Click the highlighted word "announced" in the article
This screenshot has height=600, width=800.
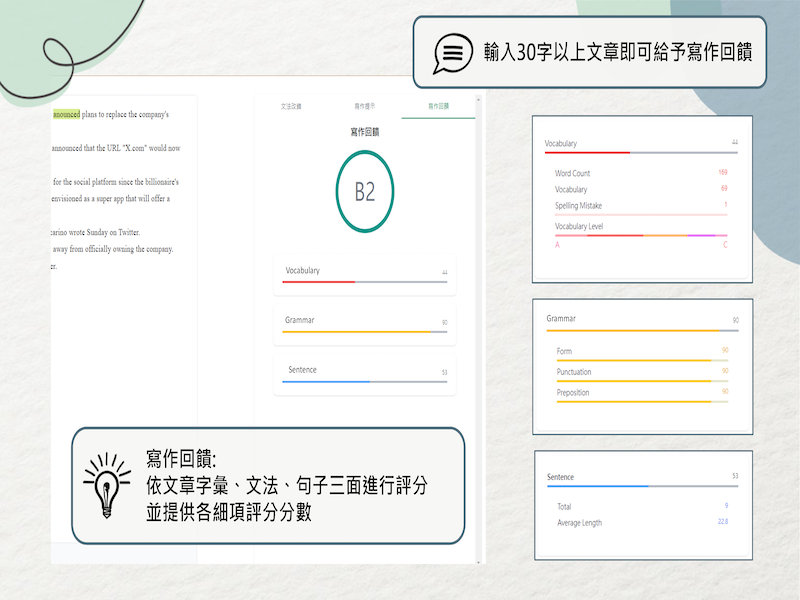tap(66, 113)
